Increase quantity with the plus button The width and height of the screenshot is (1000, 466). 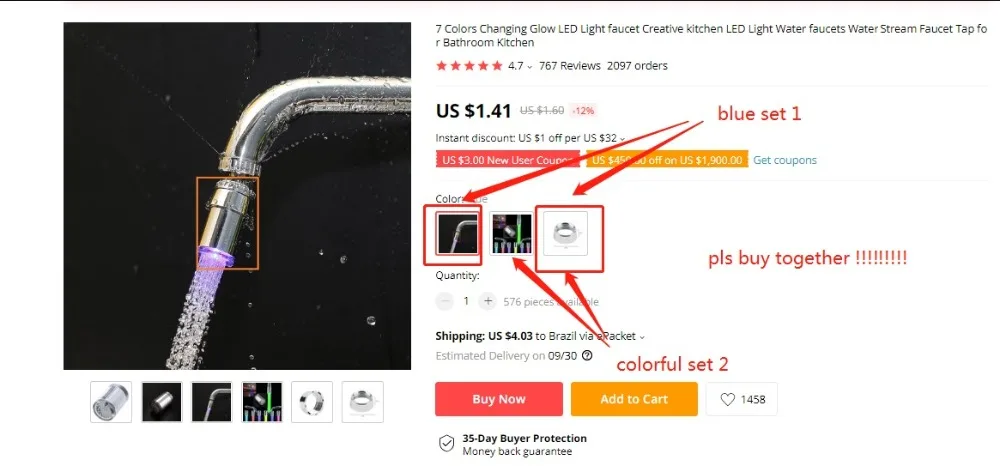point(487,301)
